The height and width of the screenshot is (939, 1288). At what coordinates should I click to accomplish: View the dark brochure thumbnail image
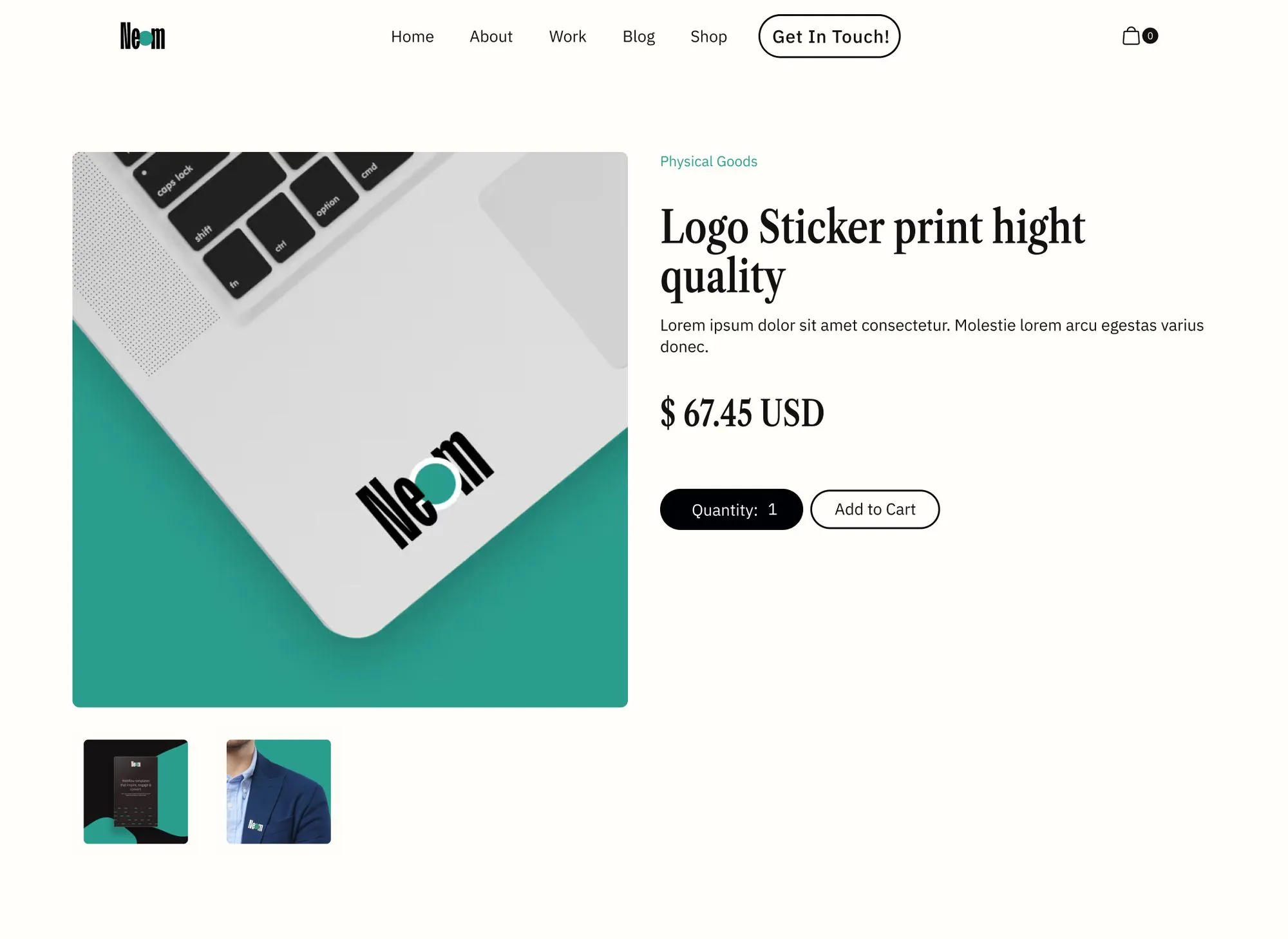(136, 792)
